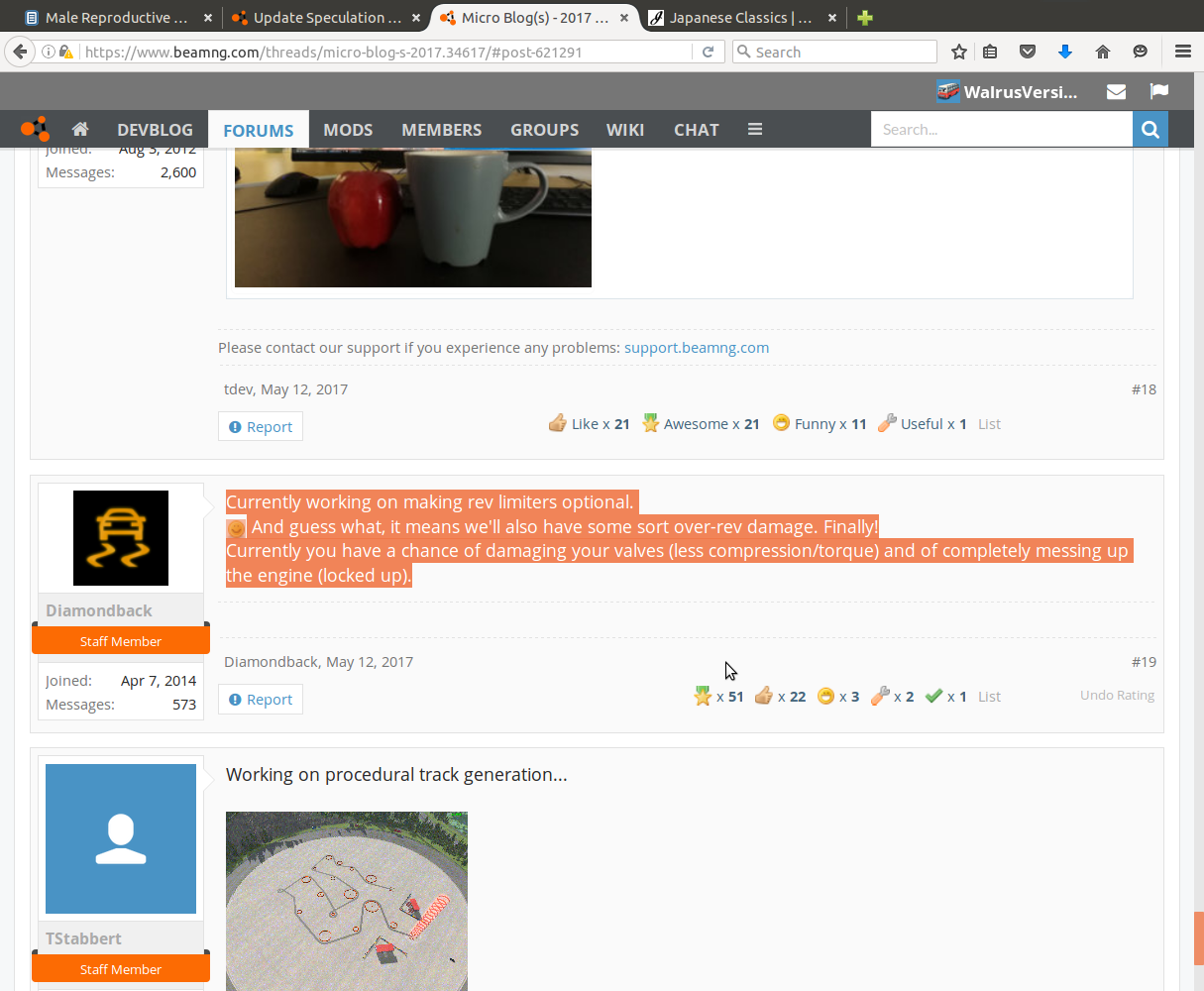Open the MEMBERS section
Viewport: 1204px width, 991px height.
[x=442, y=129]
